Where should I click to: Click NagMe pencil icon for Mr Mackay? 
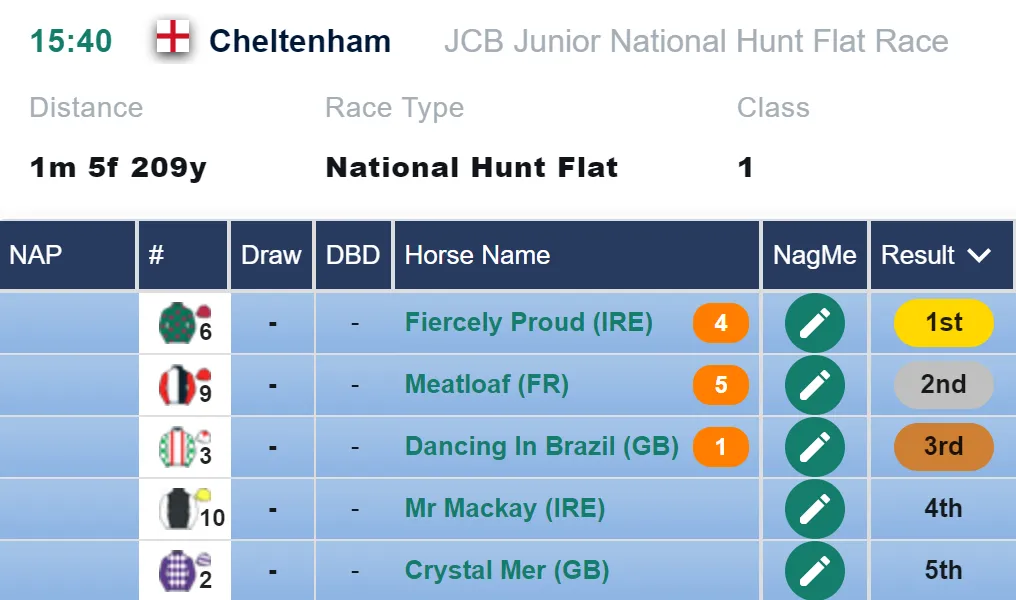click(x=814, y=509)
